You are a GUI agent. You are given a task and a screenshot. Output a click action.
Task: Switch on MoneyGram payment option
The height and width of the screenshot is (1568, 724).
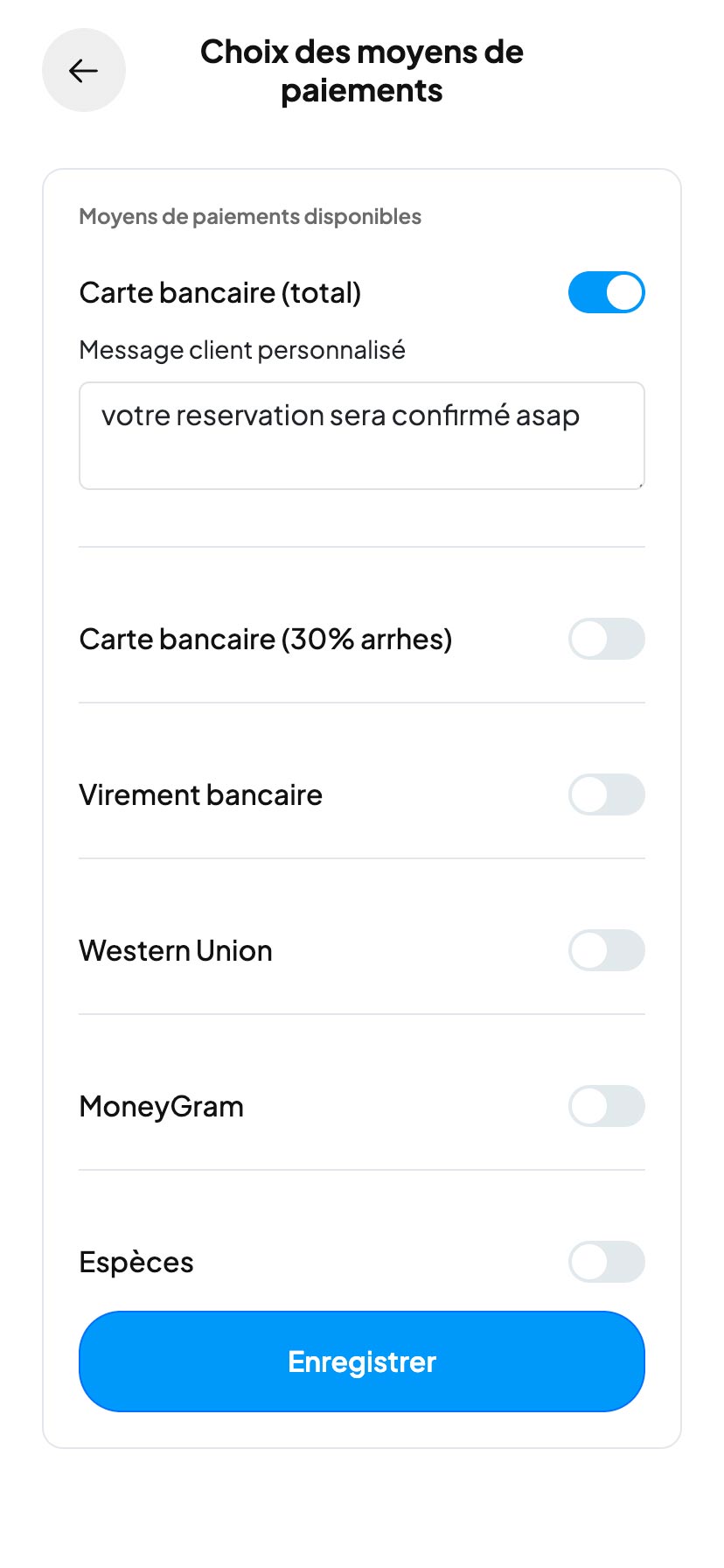606,1106
